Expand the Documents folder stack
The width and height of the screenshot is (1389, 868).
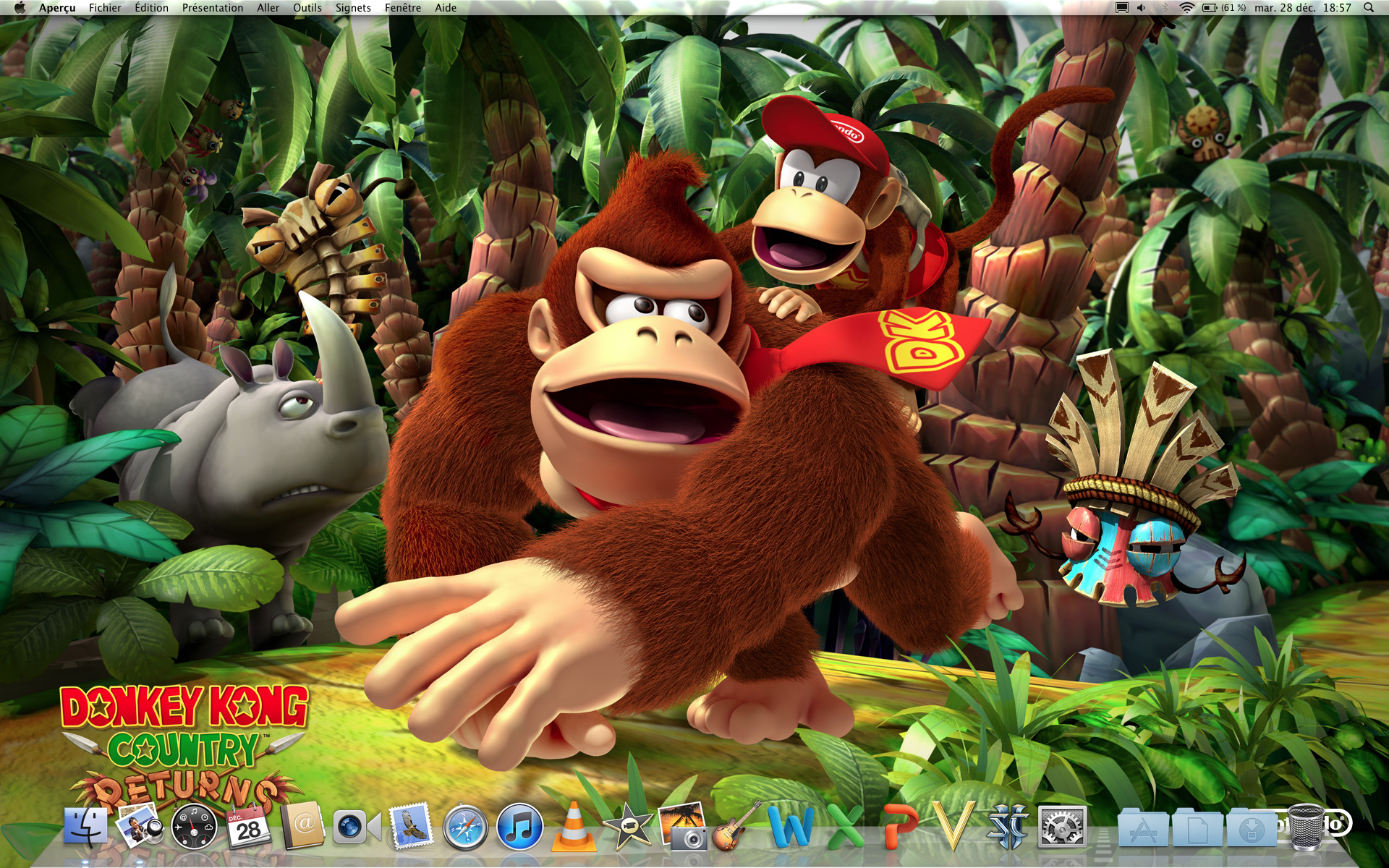coord(1197,828)
